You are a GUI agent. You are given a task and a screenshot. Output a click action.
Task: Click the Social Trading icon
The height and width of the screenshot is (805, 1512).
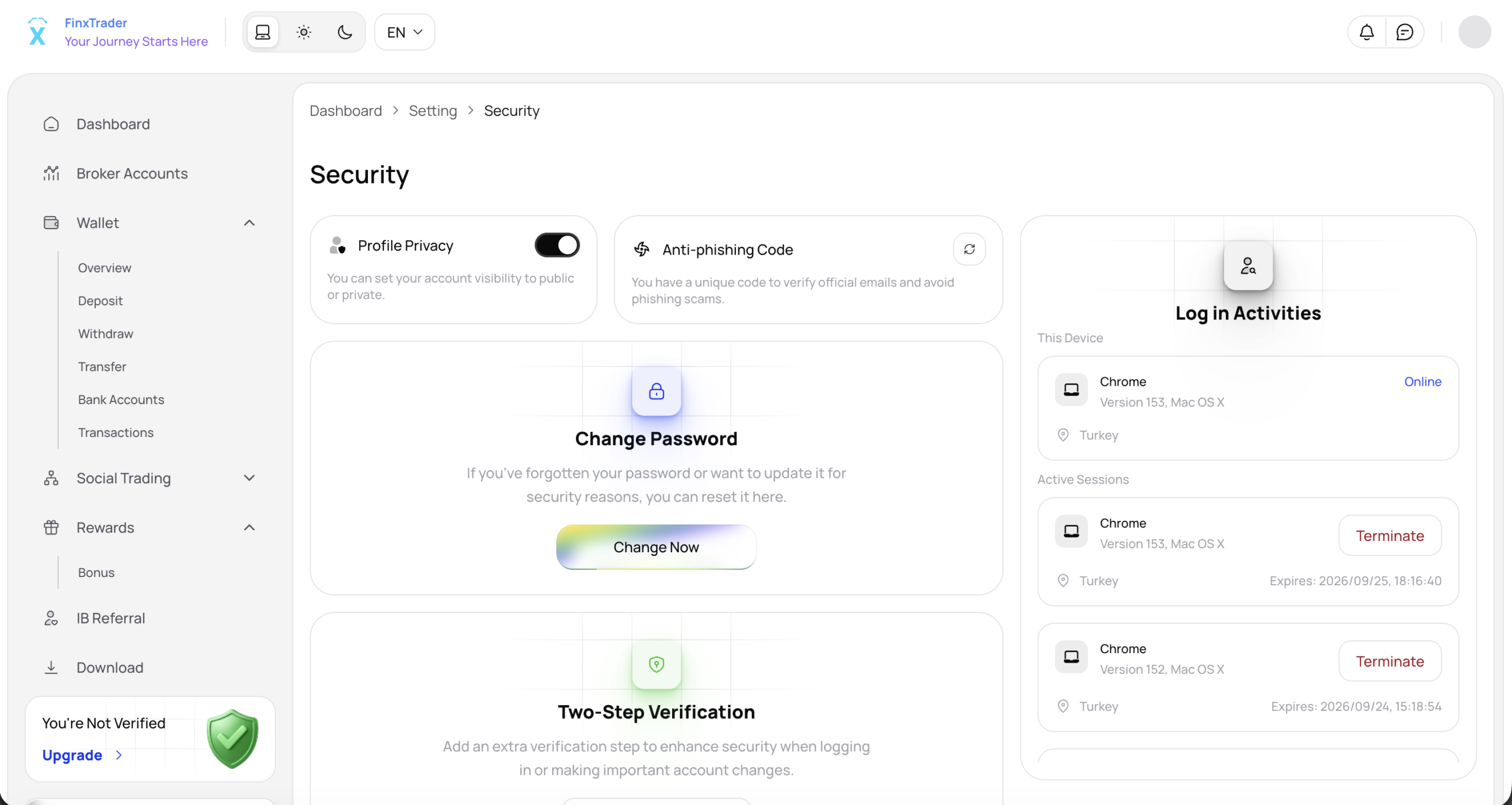pyautogui.click(x=51, y=478)
